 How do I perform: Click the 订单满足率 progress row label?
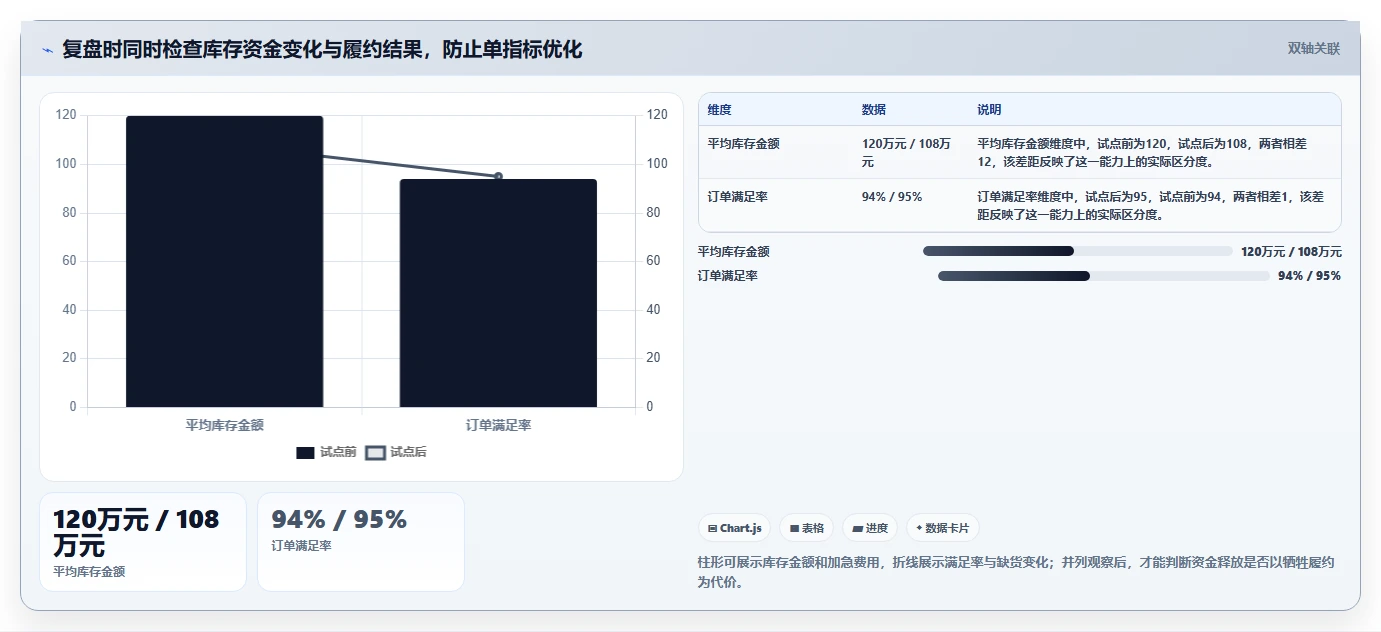tap(728, 276)
